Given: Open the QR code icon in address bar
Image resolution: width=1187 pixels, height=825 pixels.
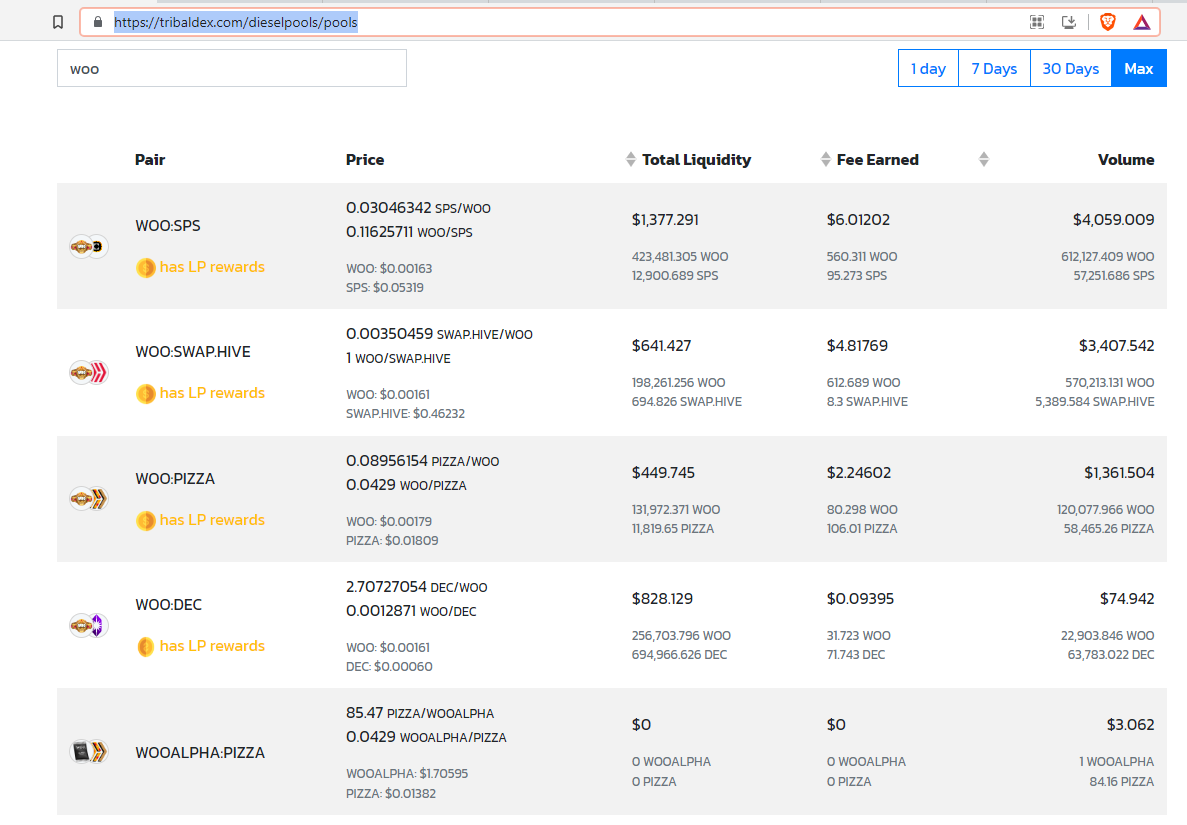Looking at the screenshot, I should click(1037, 22).
